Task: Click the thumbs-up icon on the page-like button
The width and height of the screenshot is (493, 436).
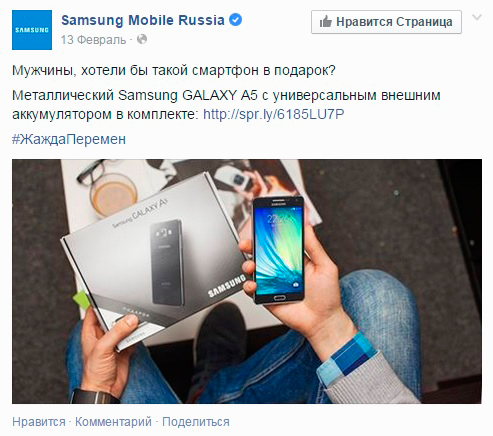Action: click(x=326, y=22)
